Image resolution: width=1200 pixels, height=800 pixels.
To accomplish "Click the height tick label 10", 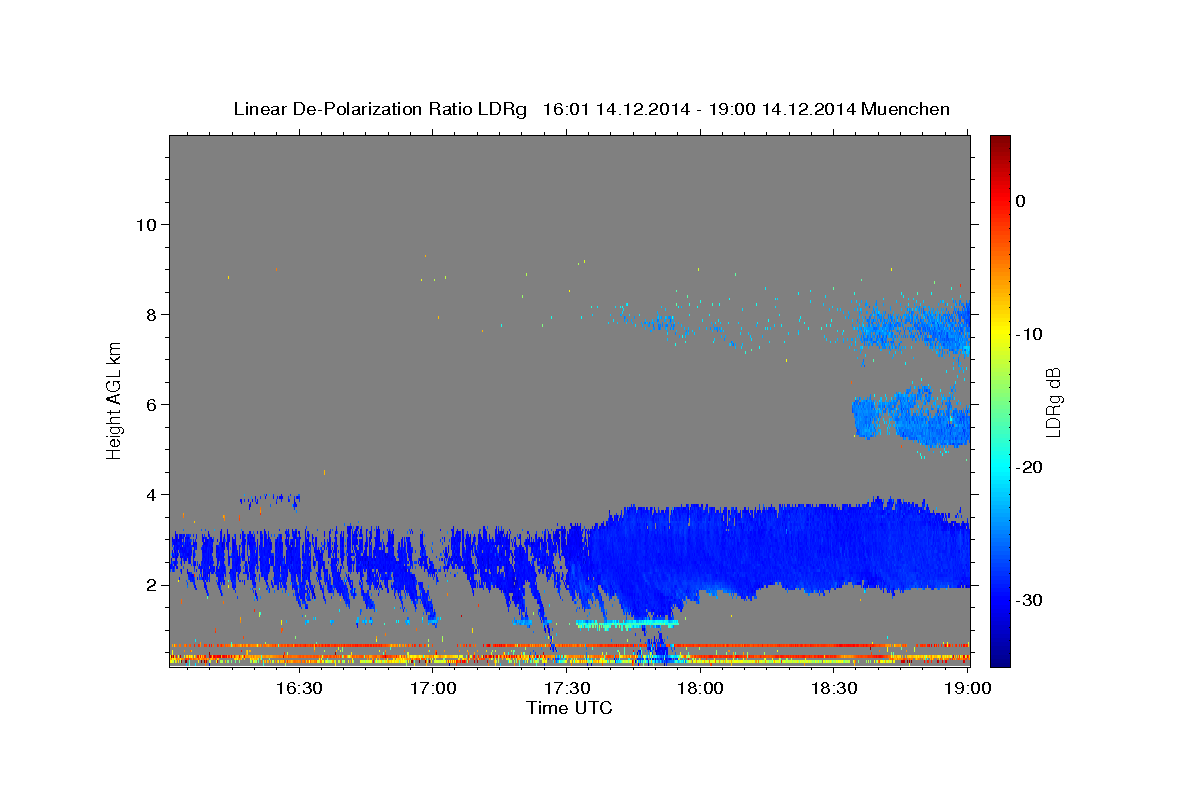I will (146, 224).
